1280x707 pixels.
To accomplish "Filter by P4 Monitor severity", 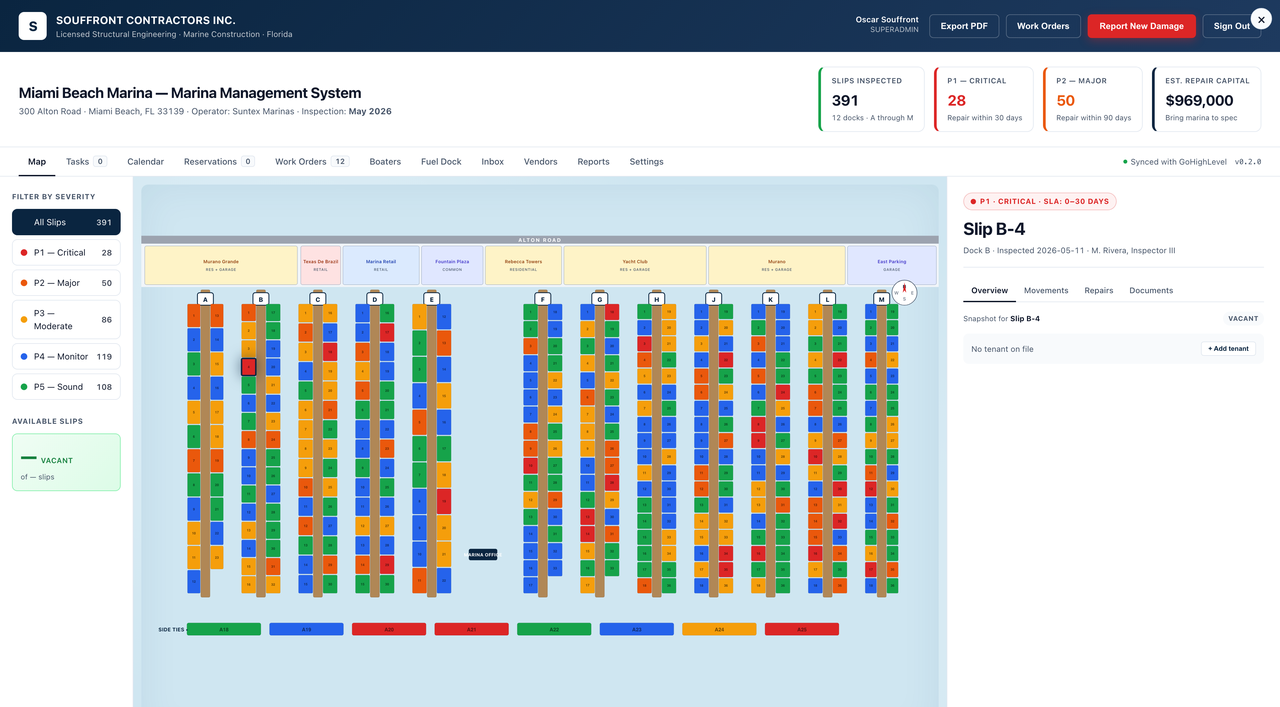I will pos(66,356).
